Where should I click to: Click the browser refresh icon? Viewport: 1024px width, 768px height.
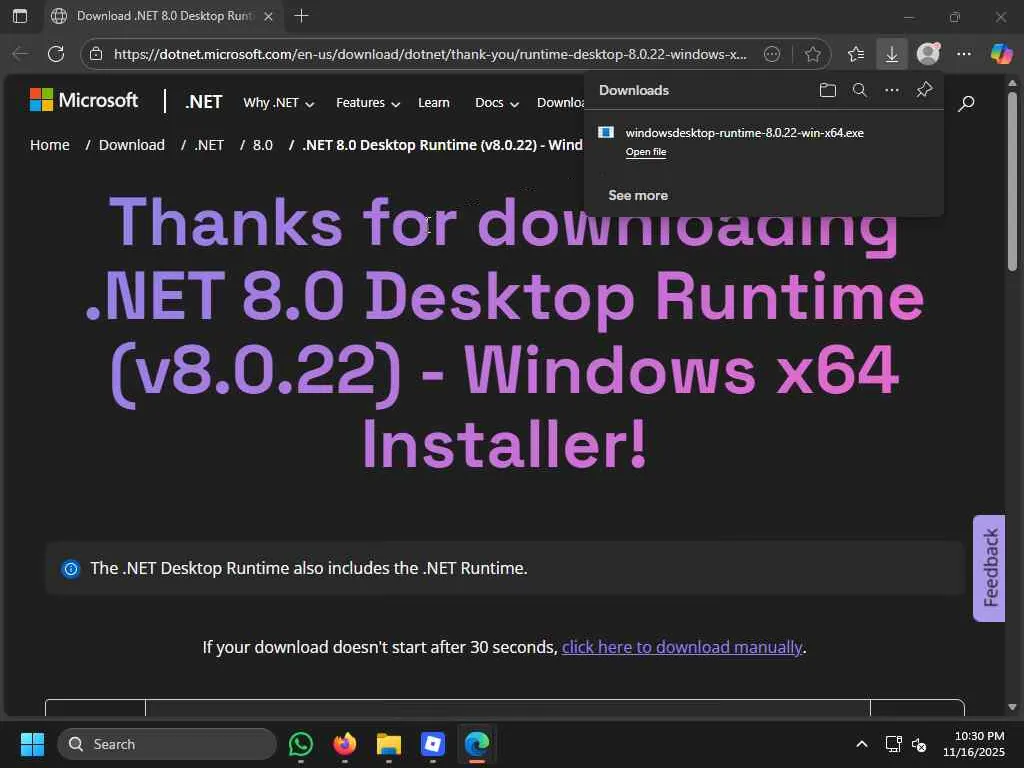point(56,54)
